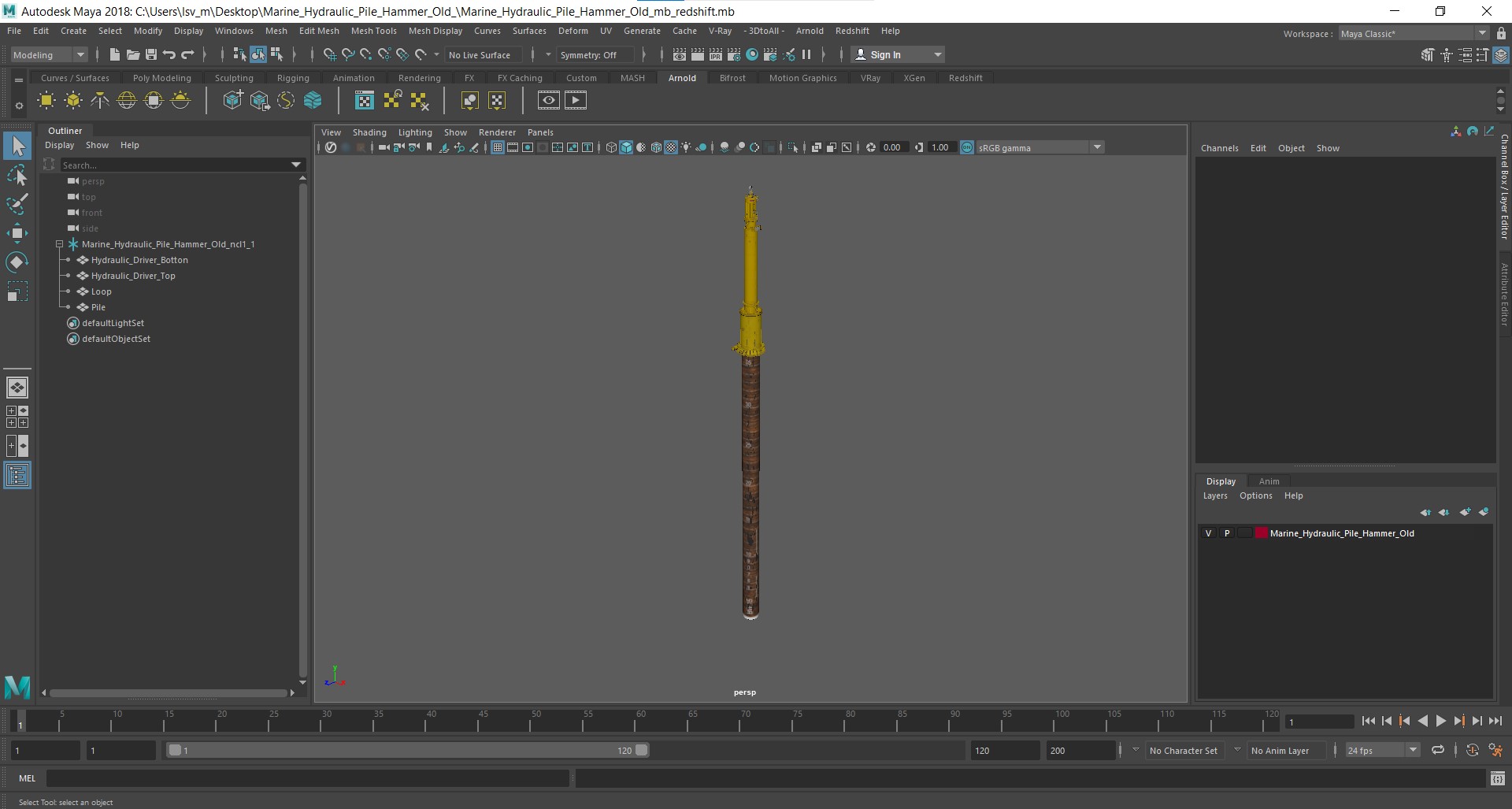Open the Script Editor icon
1512x809 pixels.
[x=1498, y=778]
